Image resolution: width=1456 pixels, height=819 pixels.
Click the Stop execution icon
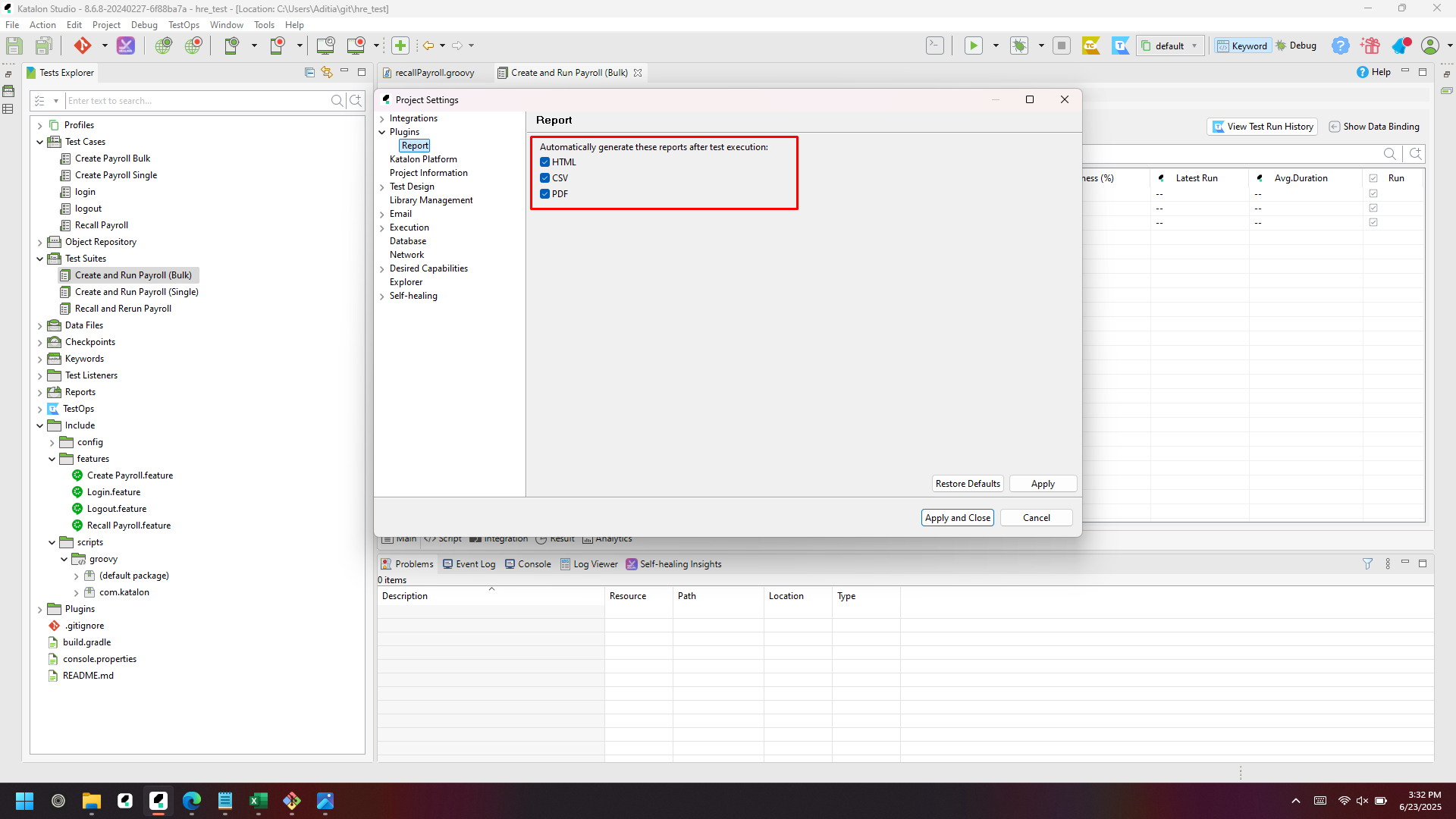(1062, 45)
